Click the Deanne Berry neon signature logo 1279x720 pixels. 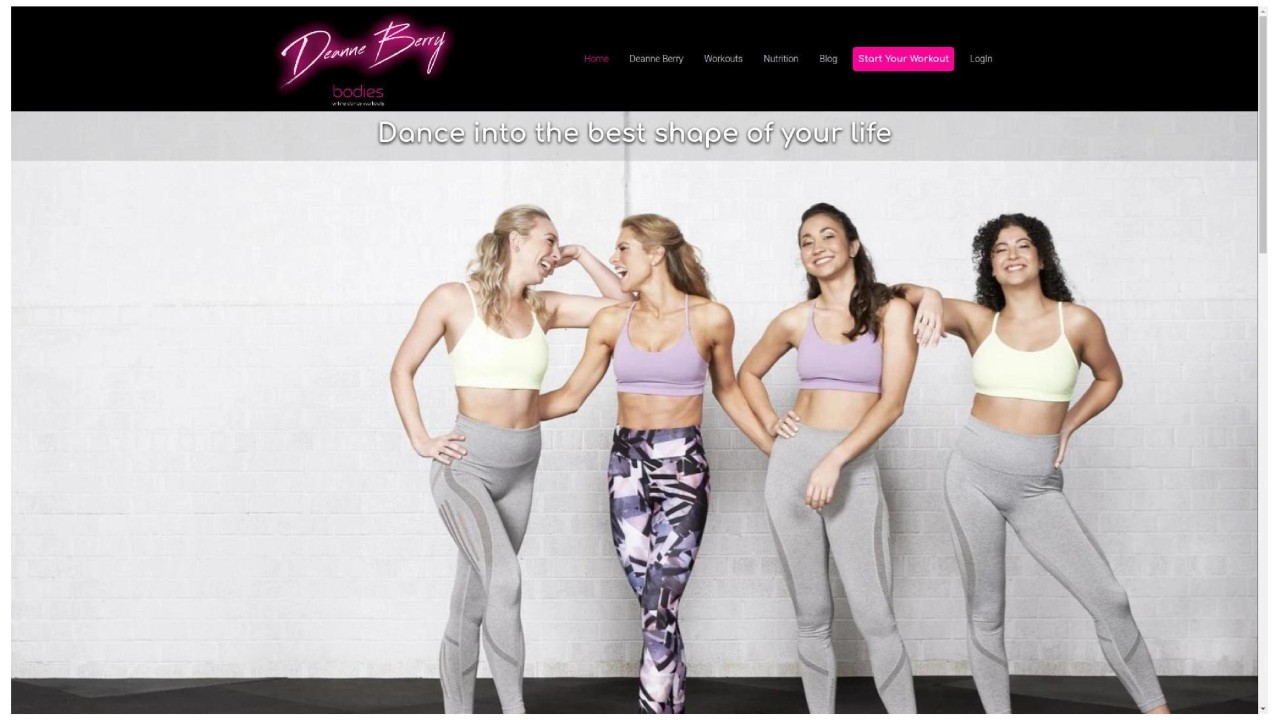tap(364, 52)
